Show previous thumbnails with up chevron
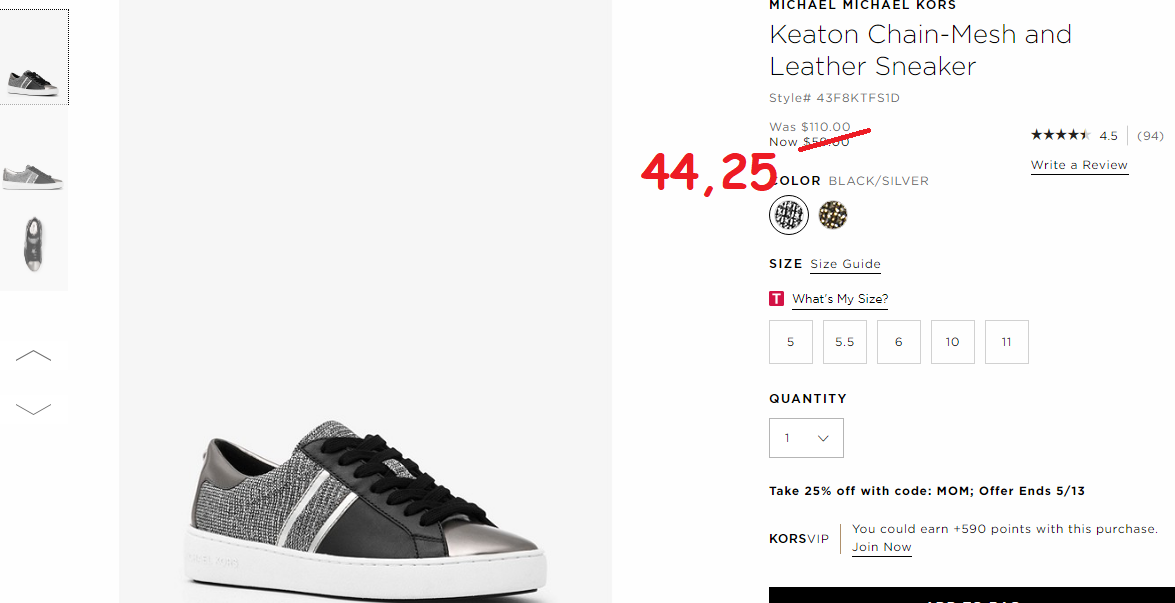Image resolution: width=1175 pixels, height=603 pixels. click(34, 355)
